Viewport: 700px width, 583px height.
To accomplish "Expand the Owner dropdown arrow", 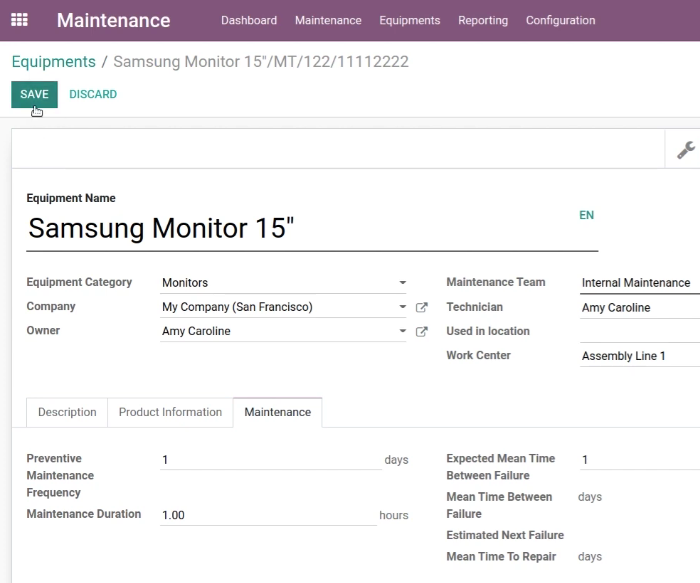I will (x=402, y=331).
